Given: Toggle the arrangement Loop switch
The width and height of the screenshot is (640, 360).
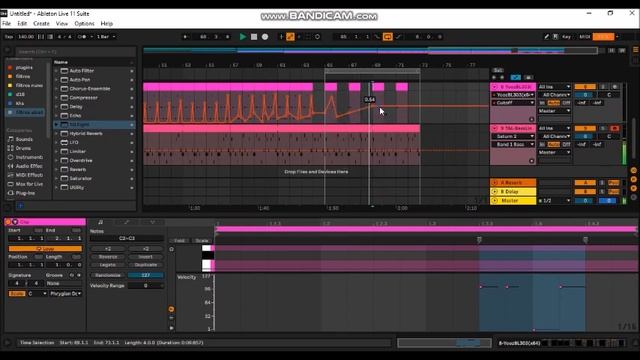Looking at the screenshot, I should [x=388, y=37].
